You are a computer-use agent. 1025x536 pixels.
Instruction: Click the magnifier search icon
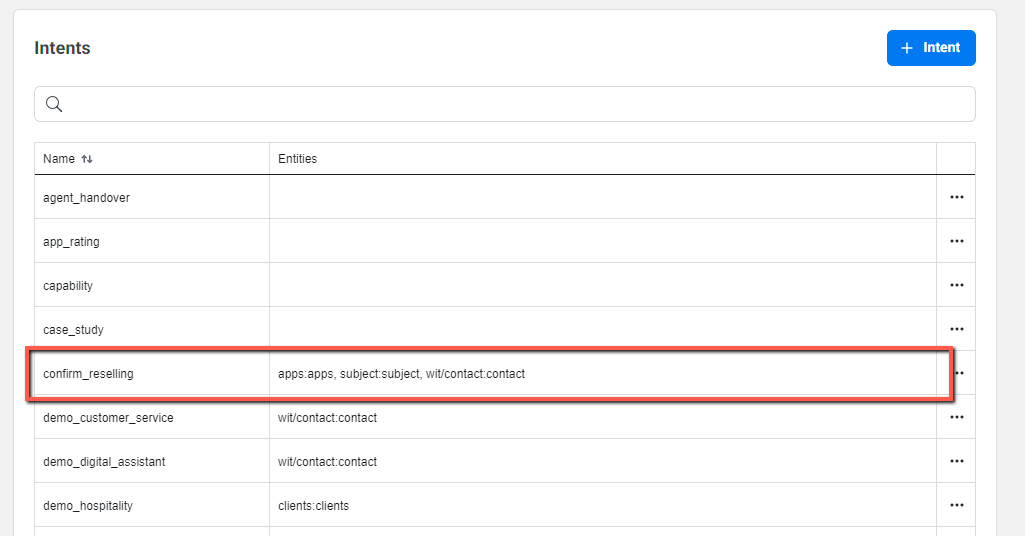click(54, 104)
